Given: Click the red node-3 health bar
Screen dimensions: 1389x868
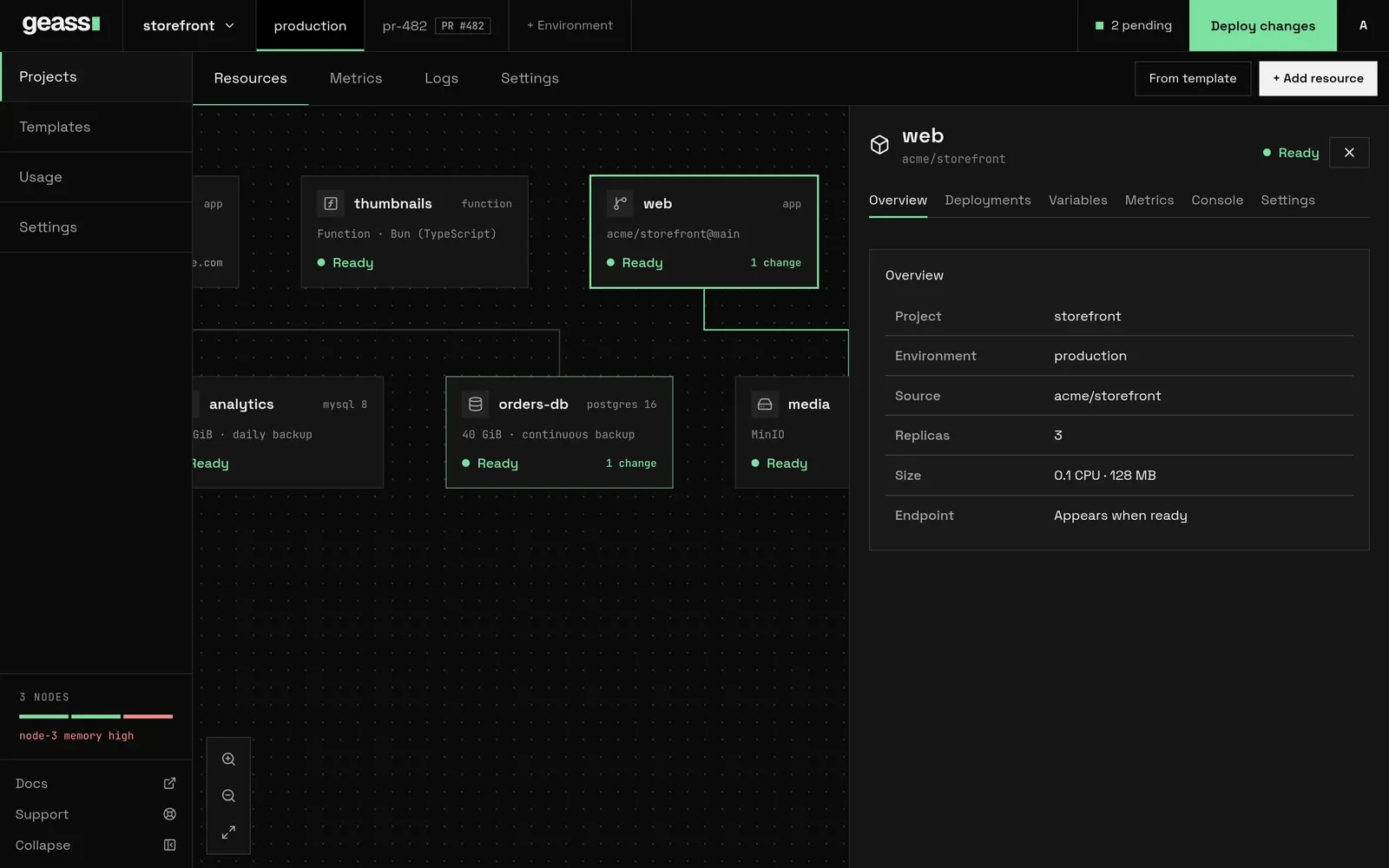Looking at the screenshot, I should [x=148, y=716].
